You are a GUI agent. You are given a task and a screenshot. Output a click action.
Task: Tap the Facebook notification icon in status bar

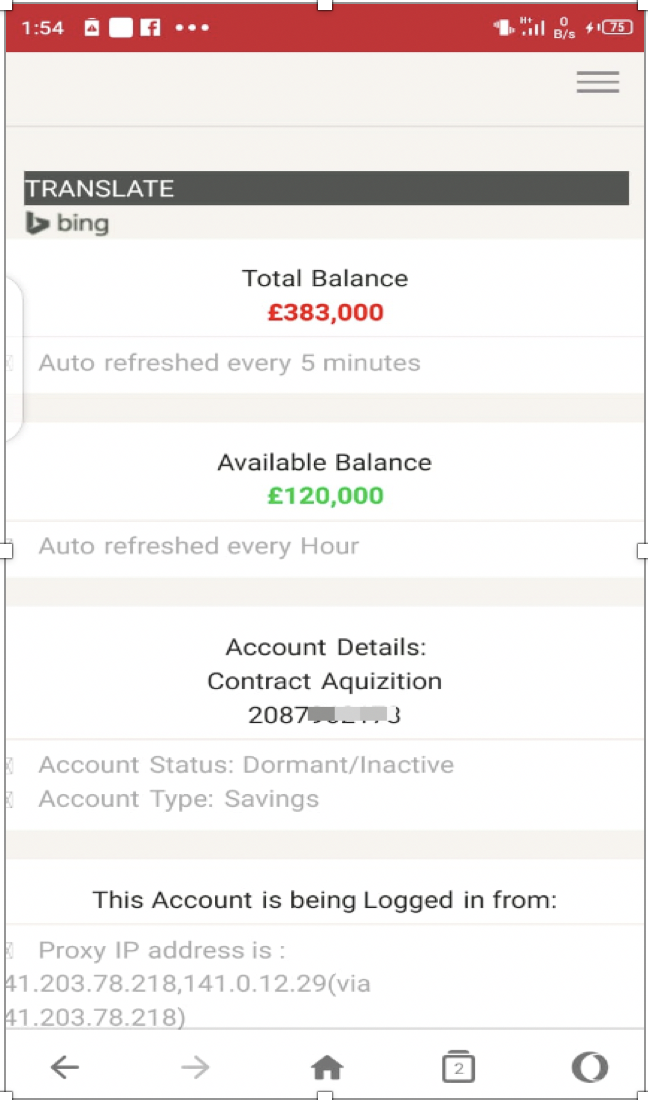point(150,27)
